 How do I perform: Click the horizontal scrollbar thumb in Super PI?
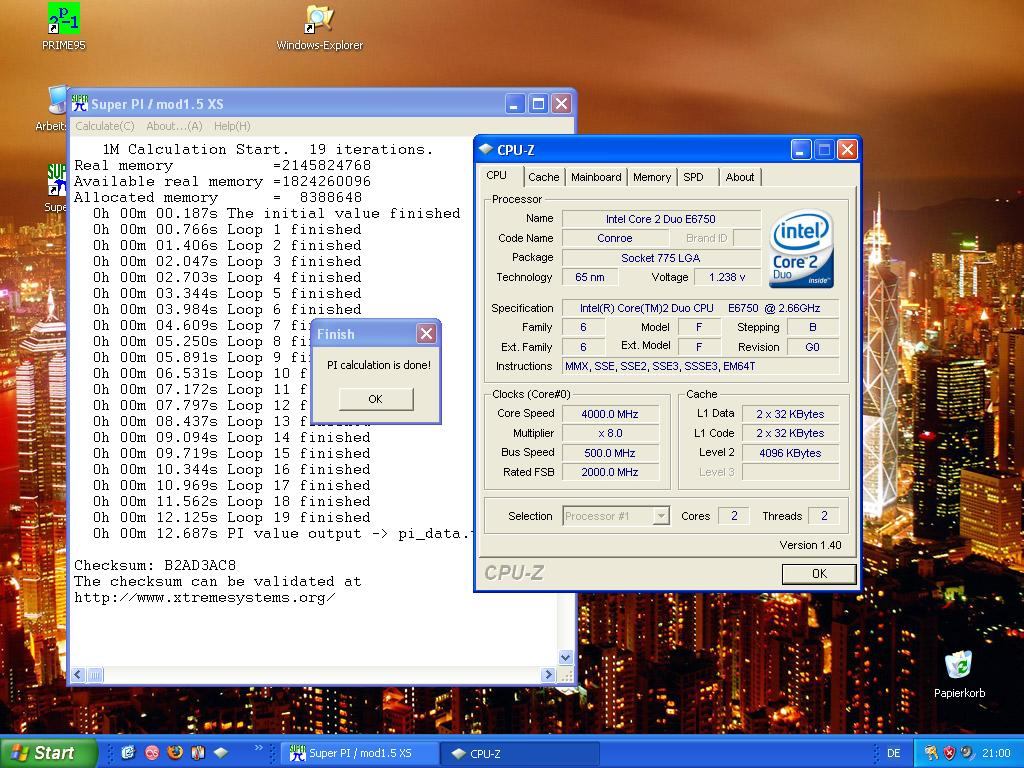click(95, 675)
